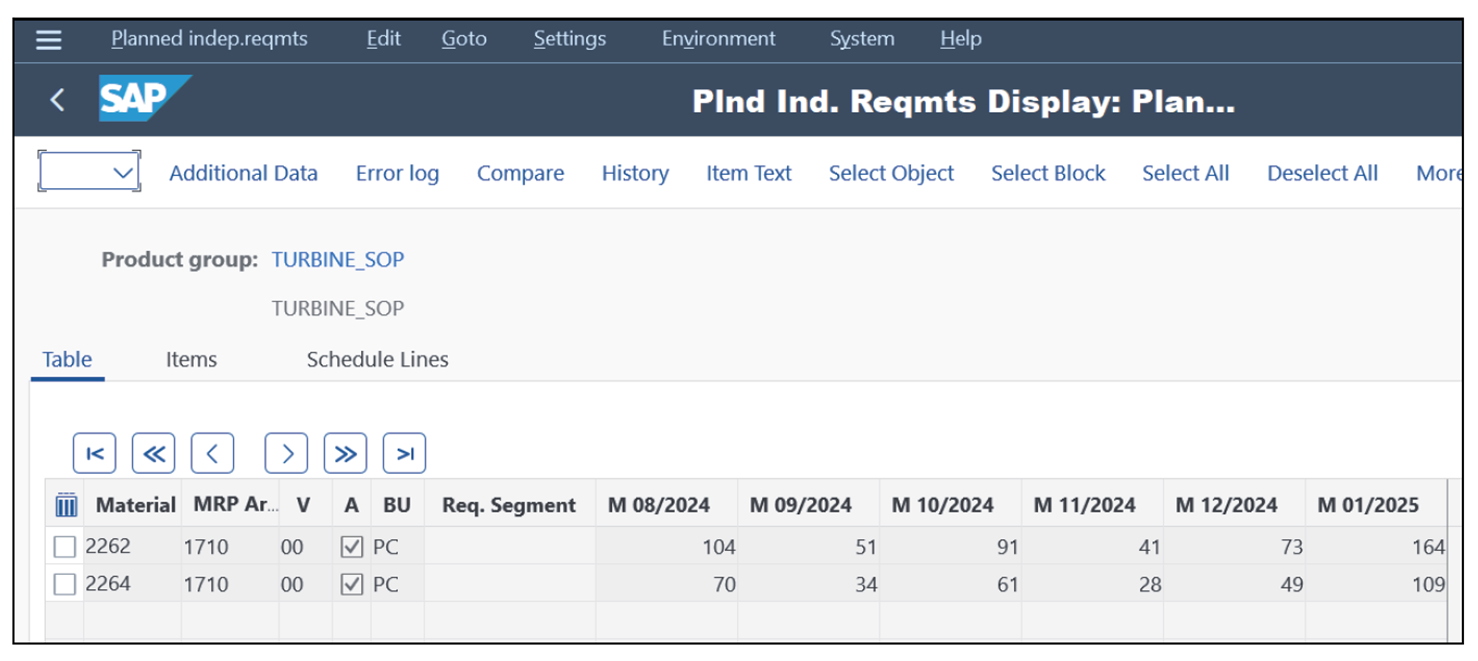Select row checkbox for material 2264
This screenshot has width=1478, height=661.
pos(65,584)
